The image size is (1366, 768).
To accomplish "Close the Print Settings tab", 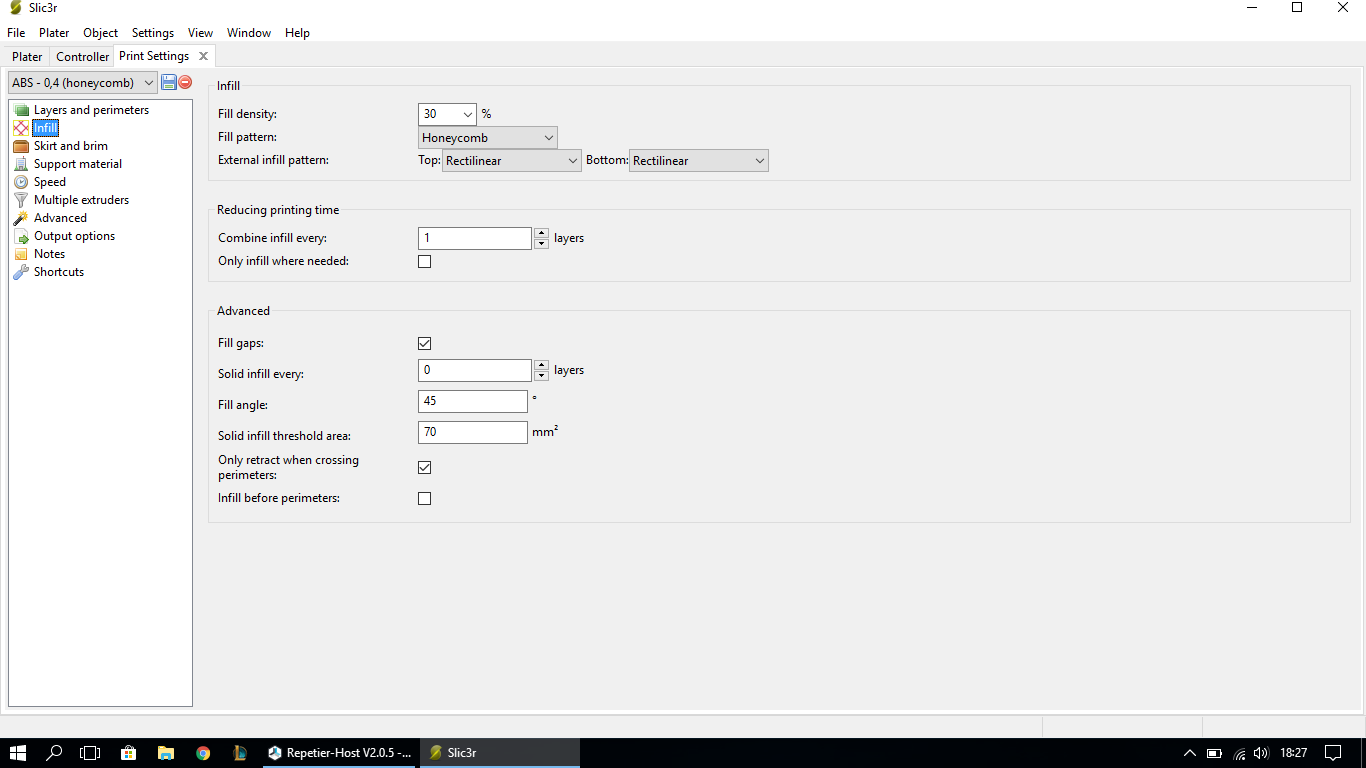I will [203, 56].
